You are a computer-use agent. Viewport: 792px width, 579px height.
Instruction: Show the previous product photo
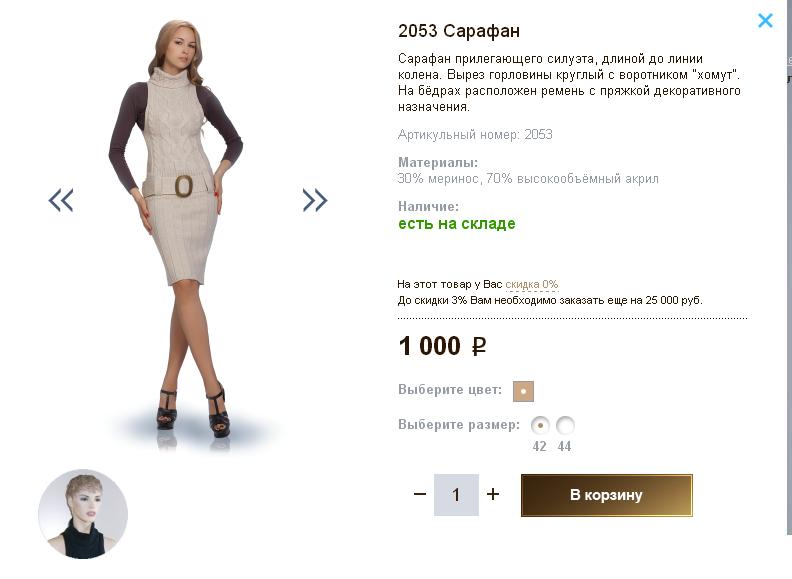click(x=61, y=200)
